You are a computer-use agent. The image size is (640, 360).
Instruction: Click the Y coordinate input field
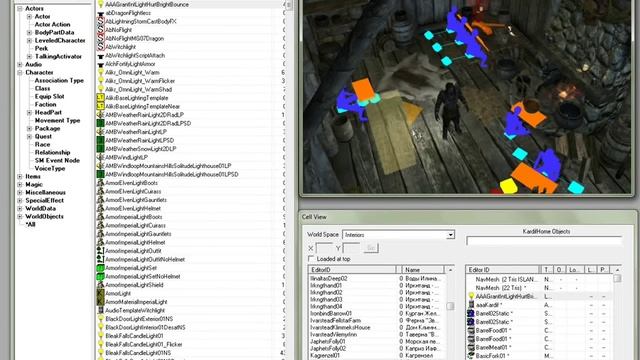[351, 248]
